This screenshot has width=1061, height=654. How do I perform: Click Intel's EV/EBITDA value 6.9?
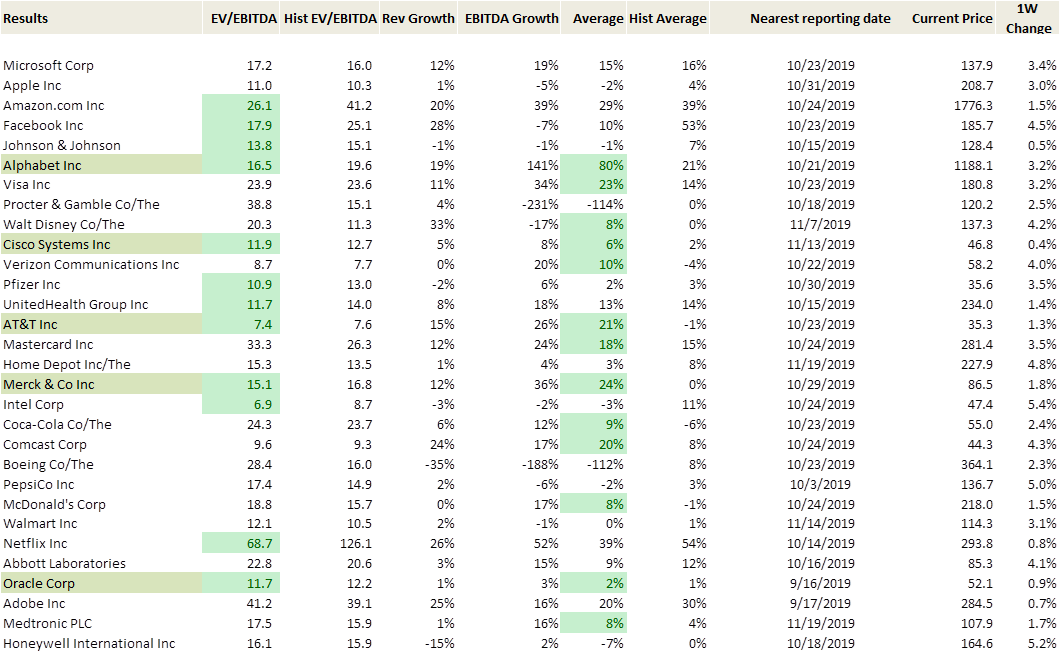click(x=241, y=404)
